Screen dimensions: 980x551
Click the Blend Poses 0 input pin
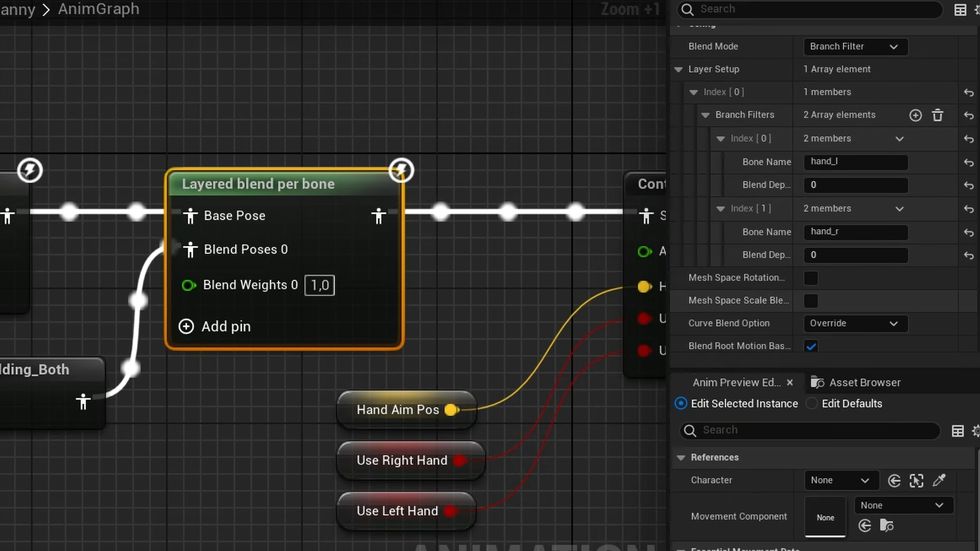[190, 249]
